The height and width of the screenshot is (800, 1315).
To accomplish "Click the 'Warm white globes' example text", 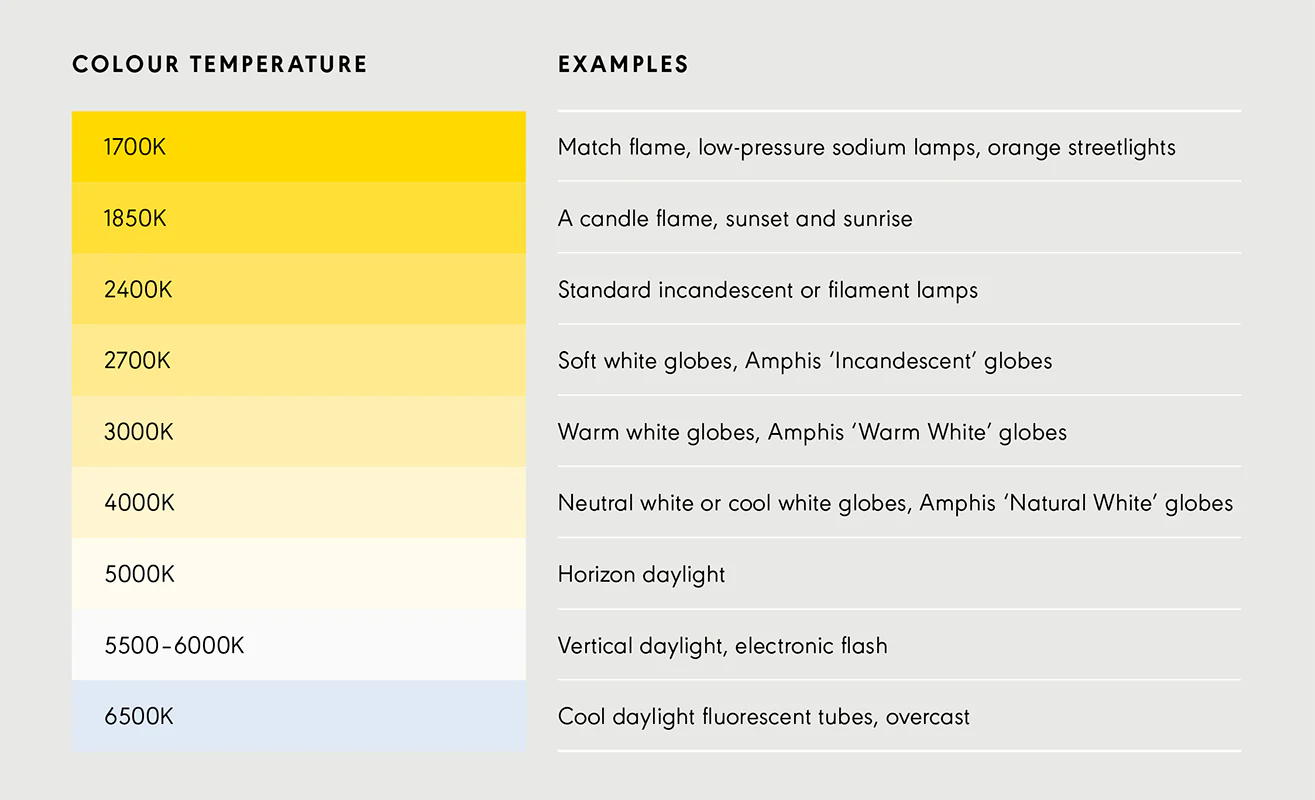I will point(812,432).
